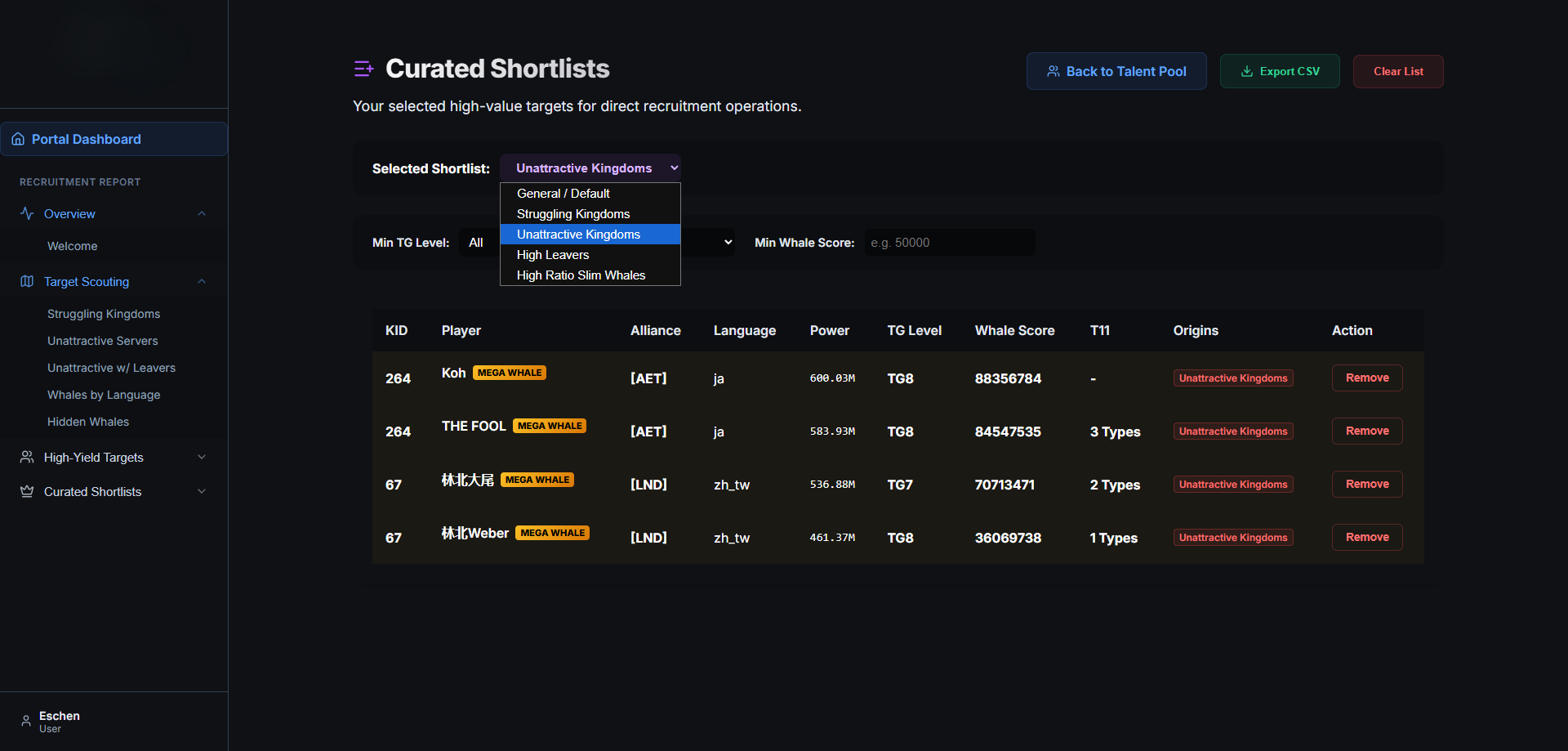Click the download icon in Export CSV
Screen dimensions: 1568x751
pos(1247,71)
